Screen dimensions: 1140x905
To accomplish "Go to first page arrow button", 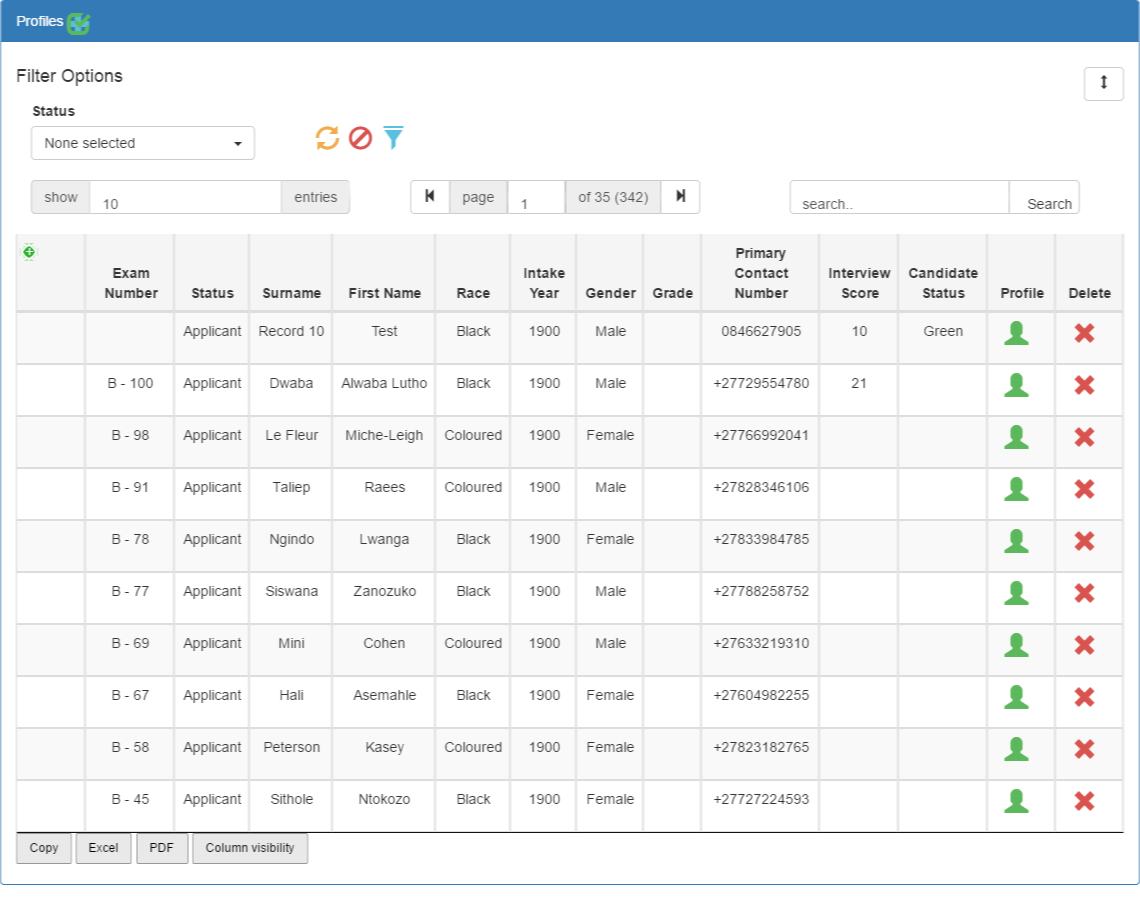I will tap(430, 196).
